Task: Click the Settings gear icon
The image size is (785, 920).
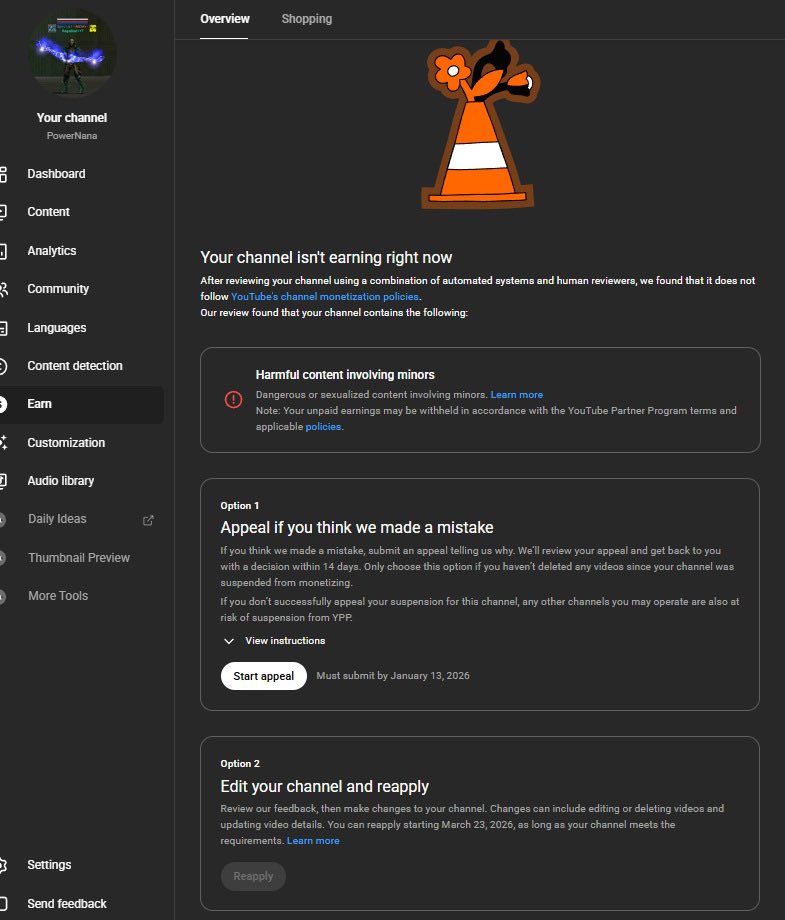Action: pos(3,865)
